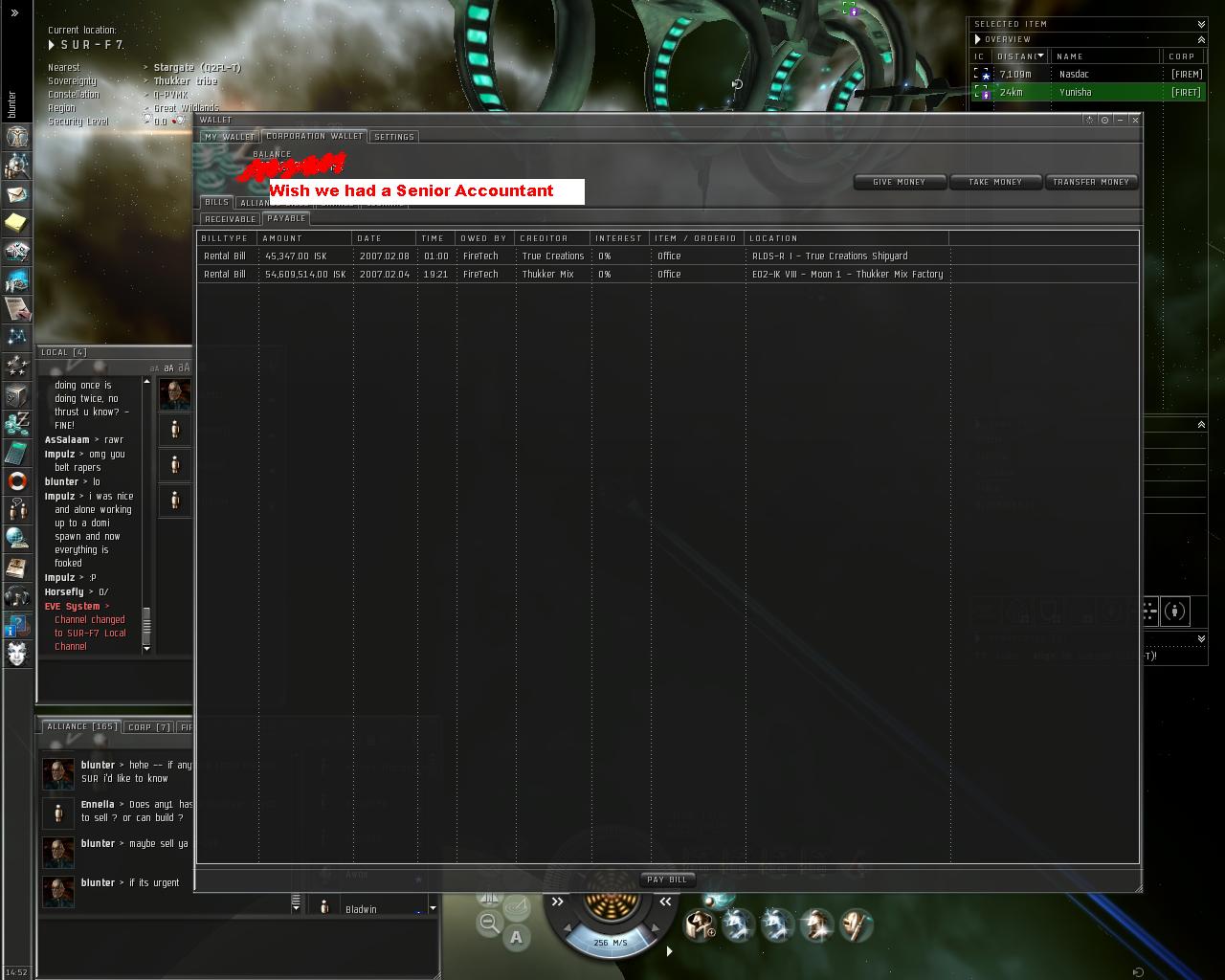The height and width of the screenshot is (980, 1225).
Task: Click the Nasdac row star bracket icon
Action: tap(981, 74)
